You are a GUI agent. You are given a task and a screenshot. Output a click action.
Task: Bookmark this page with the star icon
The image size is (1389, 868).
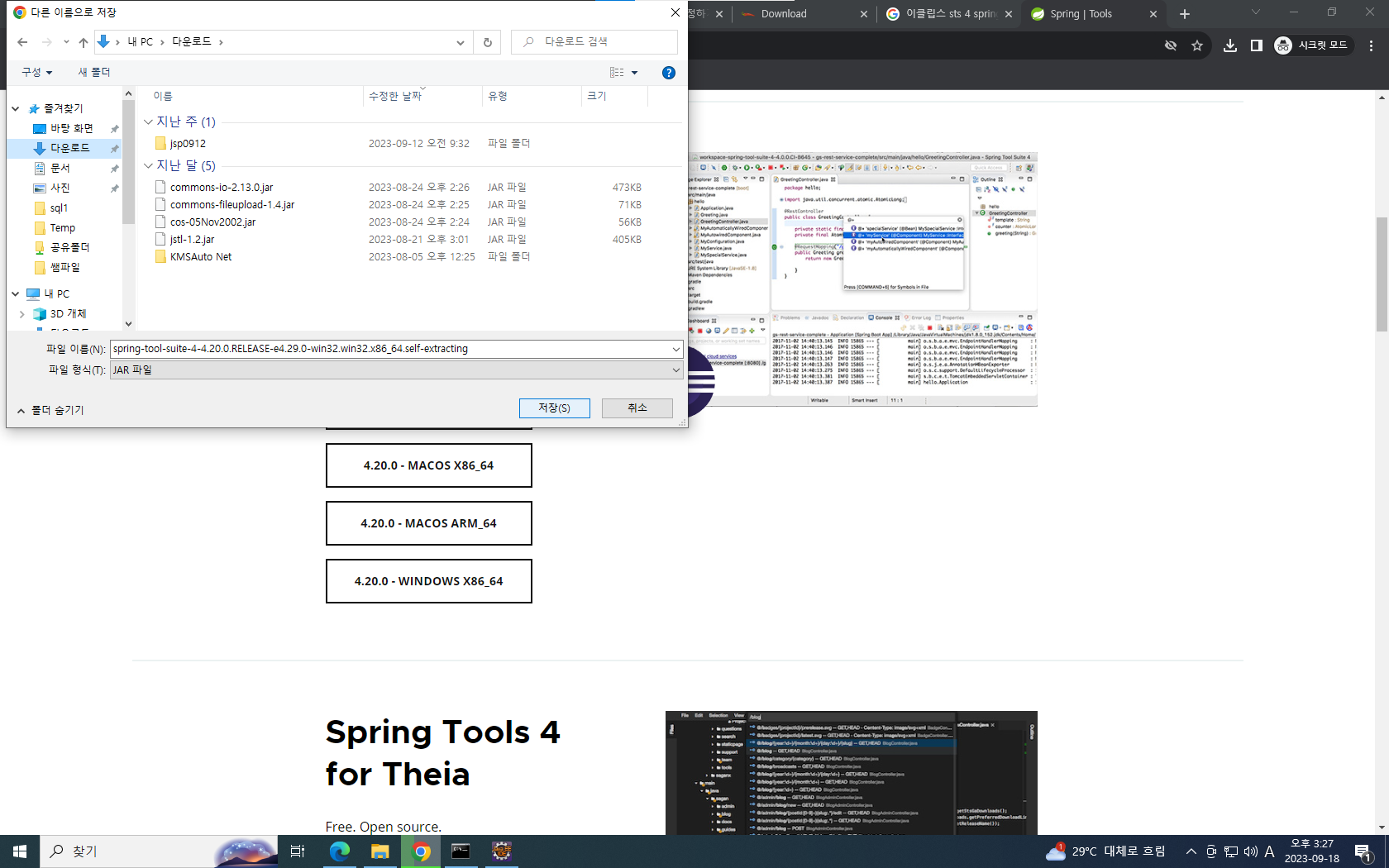coord(1197,45)
